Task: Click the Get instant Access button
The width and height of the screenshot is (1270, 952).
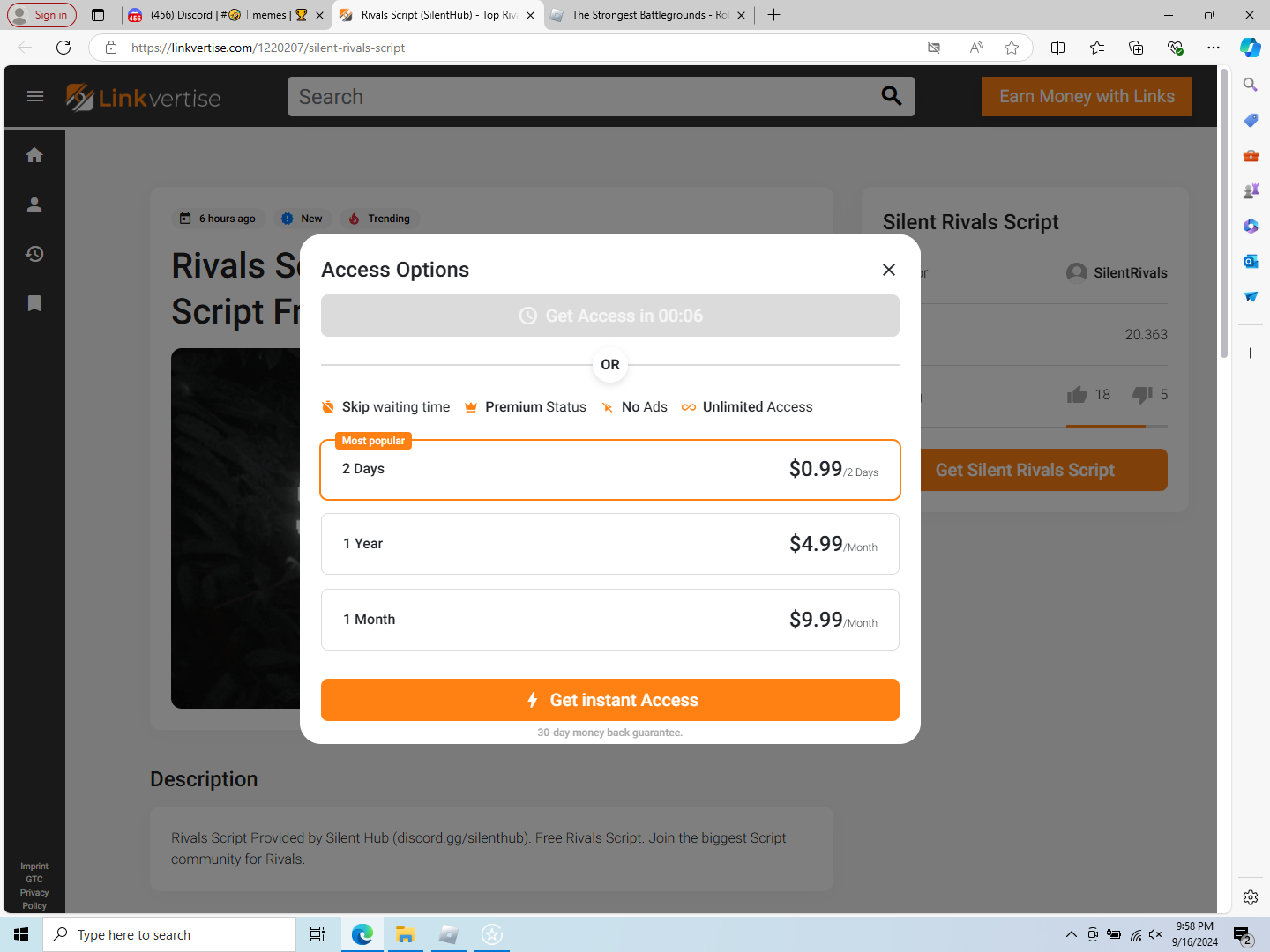Action: click(x=610, y=700)
